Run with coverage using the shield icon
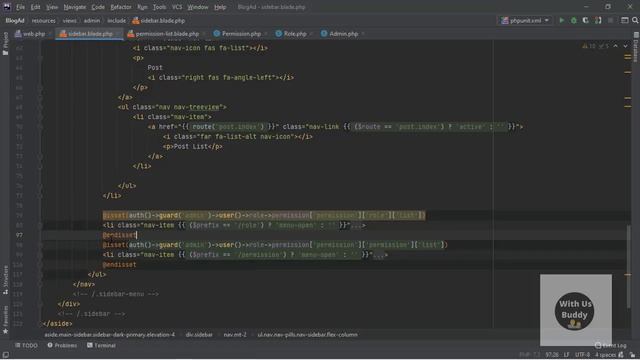 click(585, 20)
